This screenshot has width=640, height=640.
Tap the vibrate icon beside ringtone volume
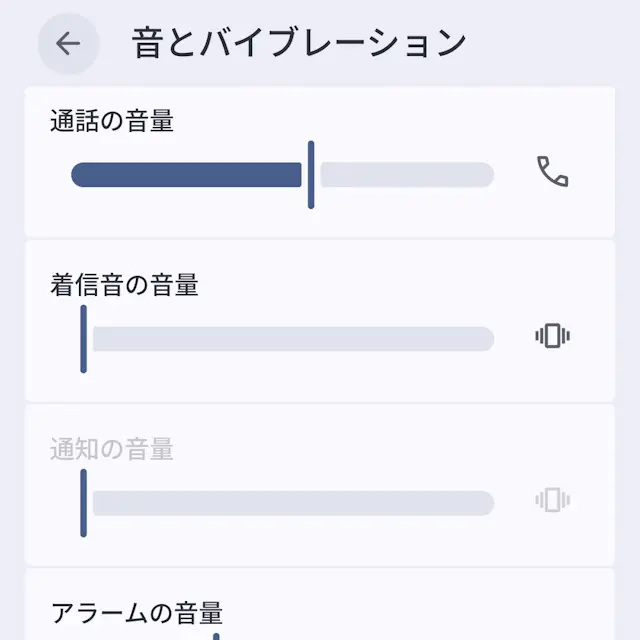552,336
